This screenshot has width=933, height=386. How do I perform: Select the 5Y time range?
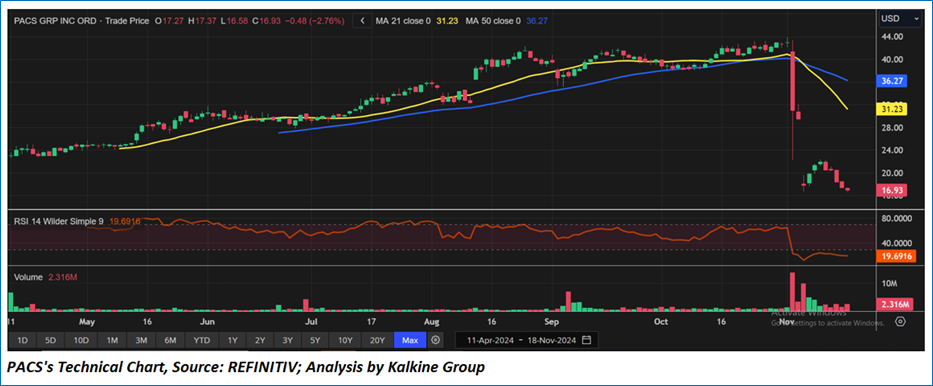(315, 340)
